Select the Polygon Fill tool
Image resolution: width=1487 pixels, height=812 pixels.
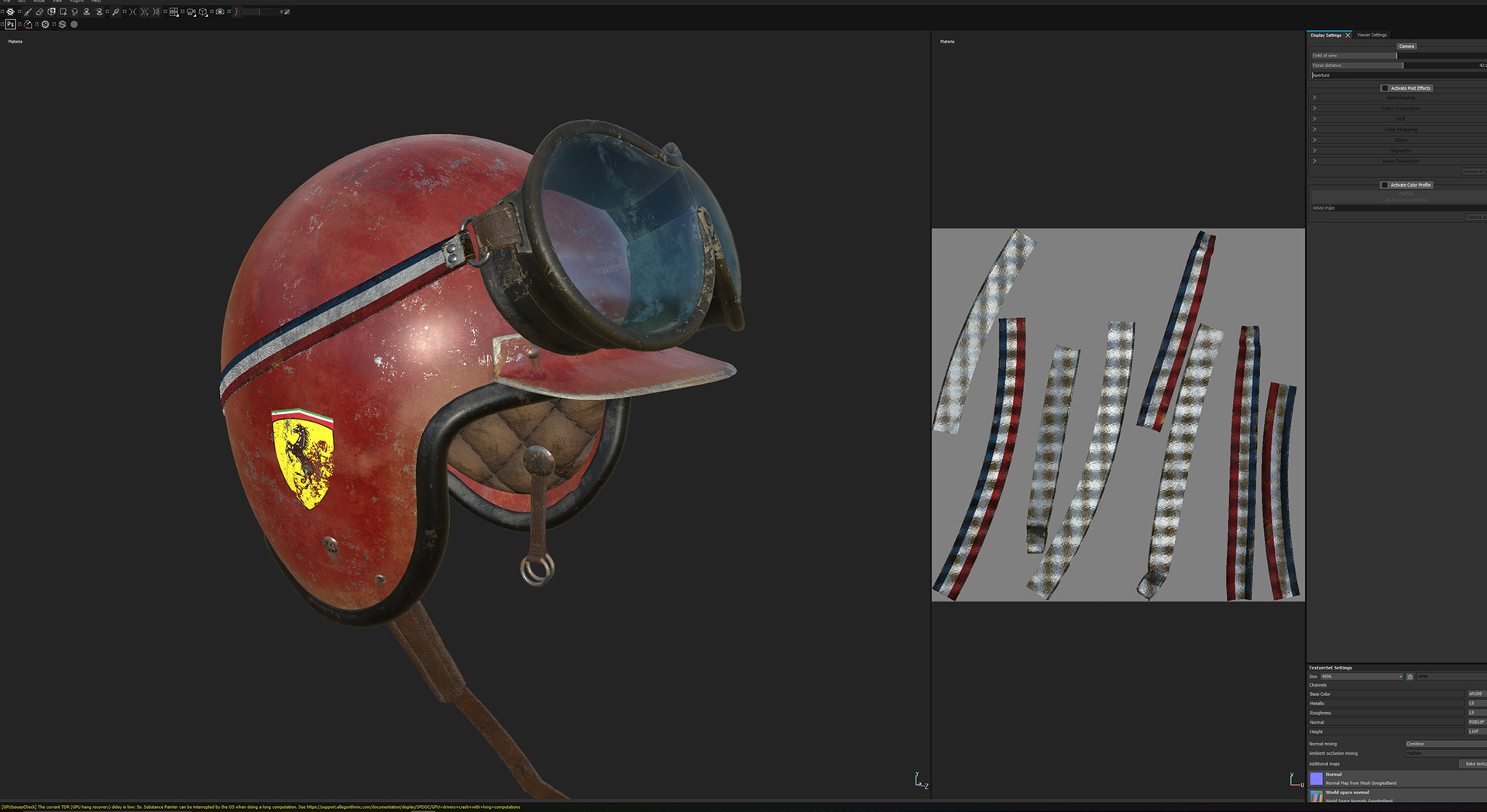tap(63, 12)
